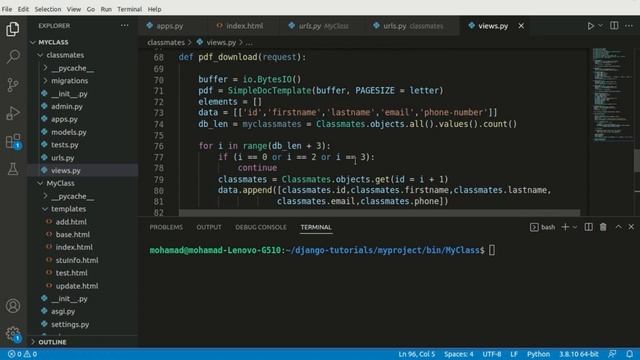Split the editor to the right
This screenshot has width=640, height=360.
614,26
